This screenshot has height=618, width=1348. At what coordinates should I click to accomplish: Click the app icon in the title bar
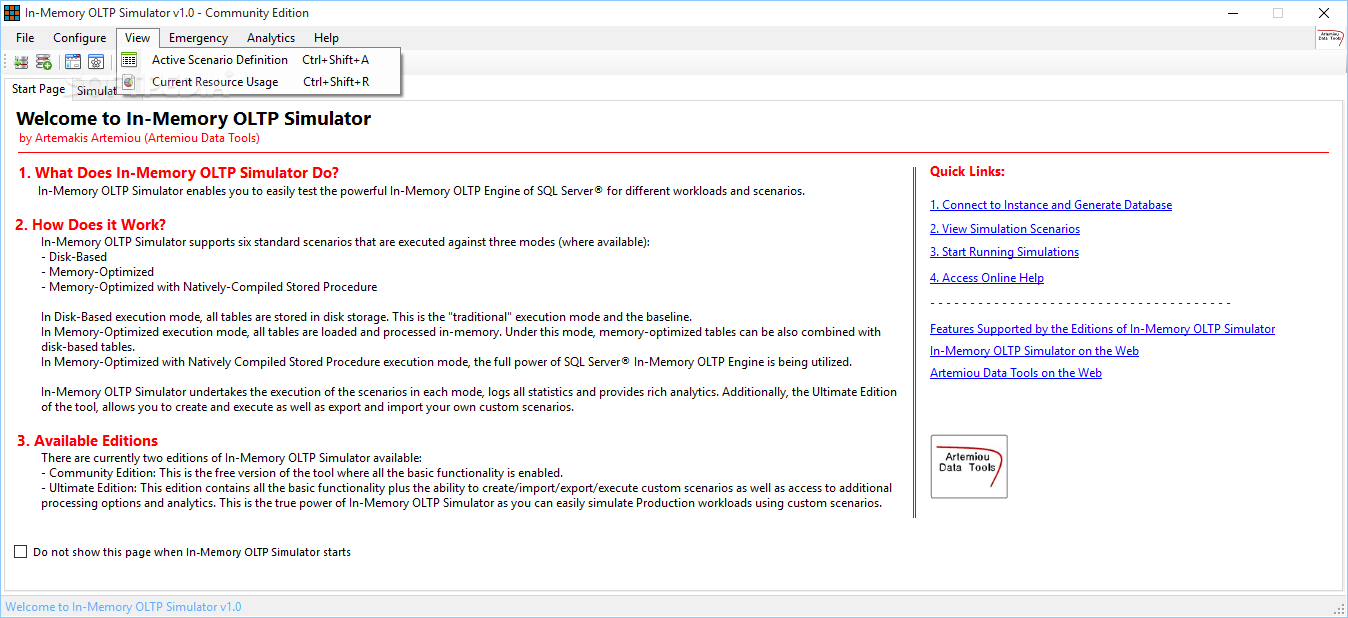click(x=12, y=13)
